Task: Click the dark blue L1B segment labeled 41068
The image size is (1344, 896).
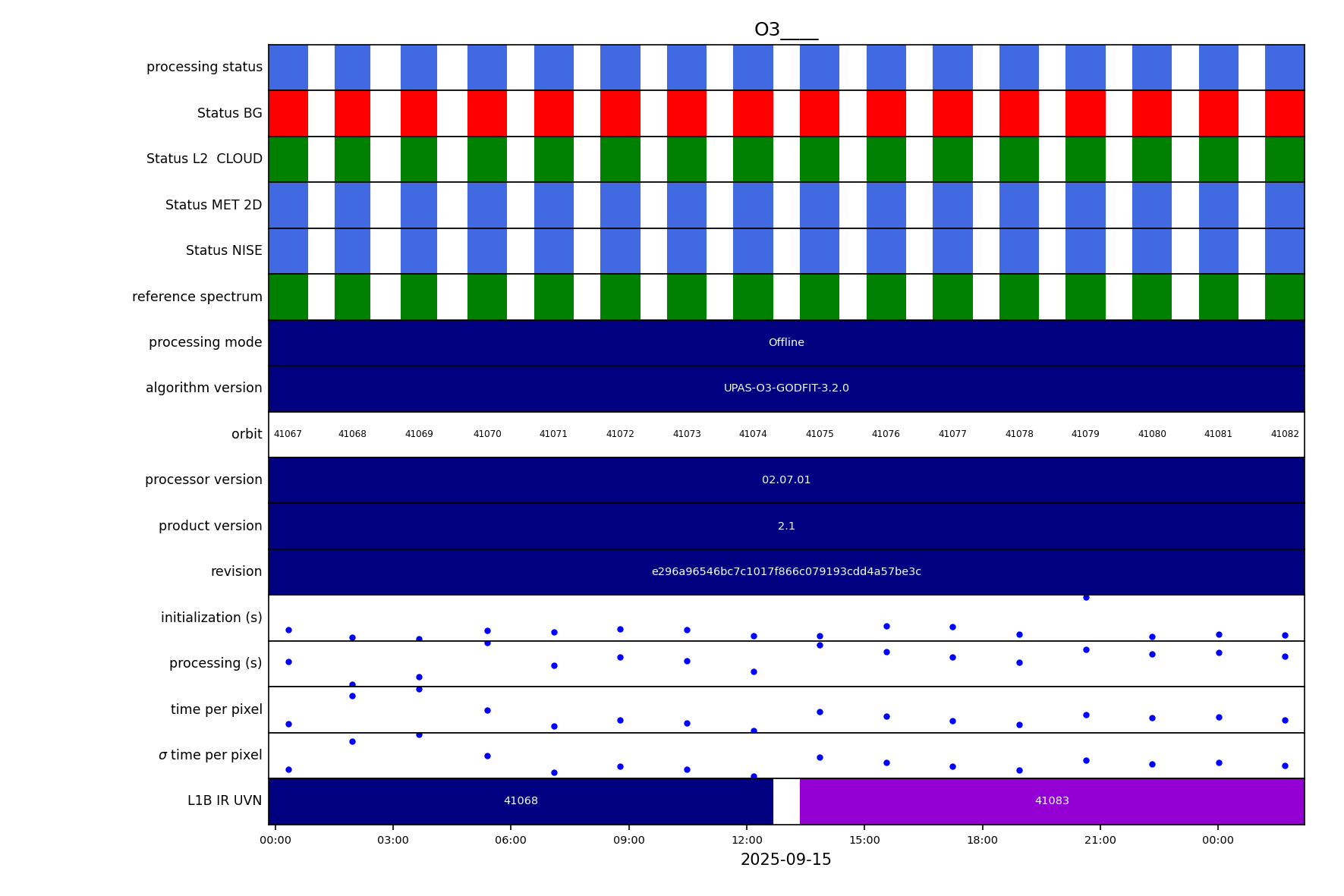Action: coord(521,801)
